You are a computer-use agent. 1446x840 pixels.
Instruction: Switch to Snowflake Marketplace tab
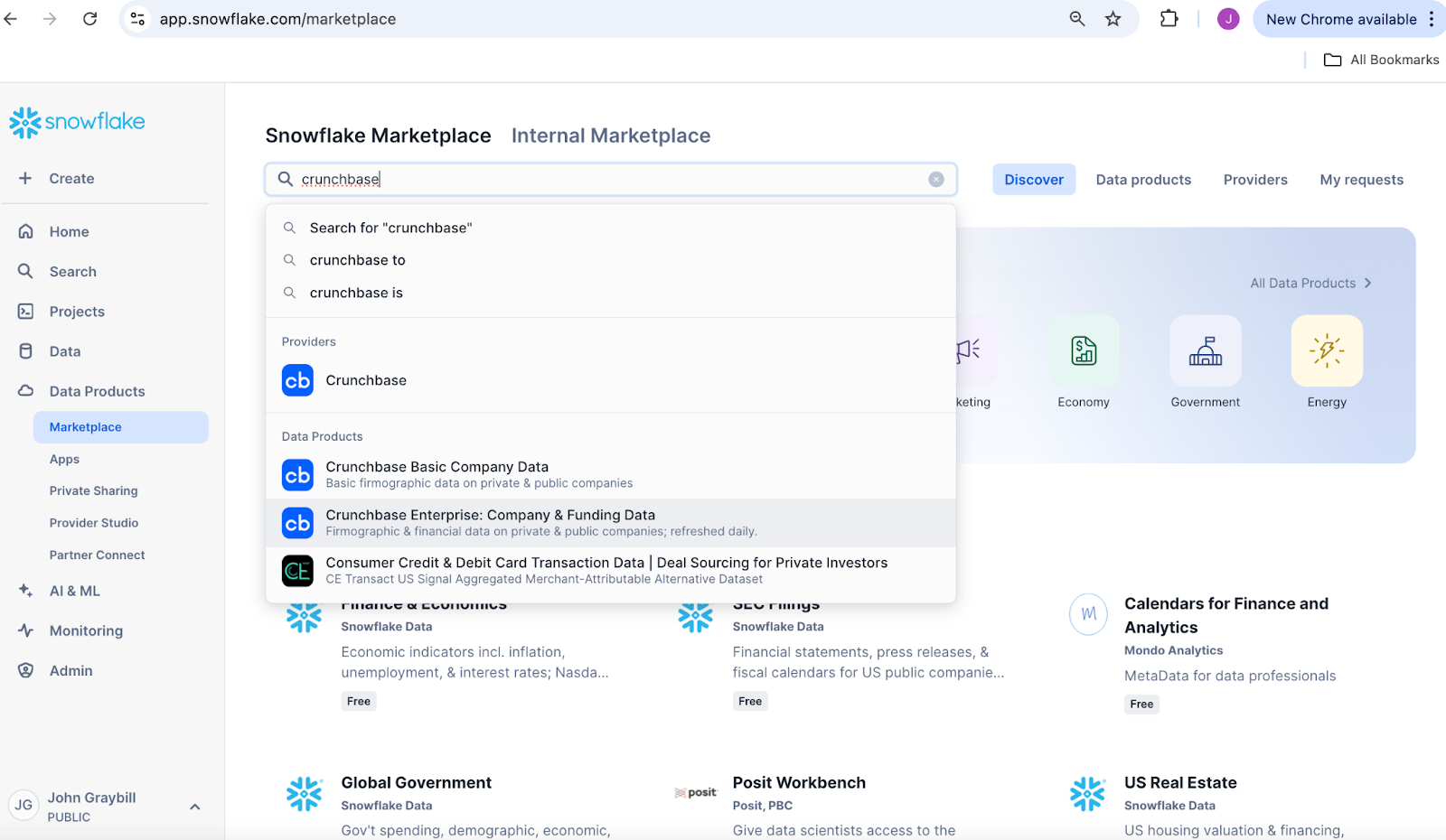(379, 135)
